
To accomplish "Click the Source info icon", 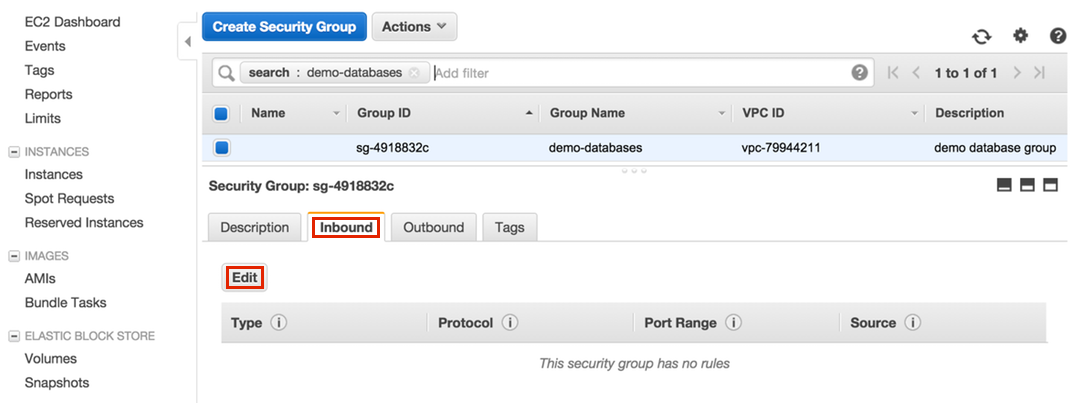I will pyautogui.click(x=913, y=323).
